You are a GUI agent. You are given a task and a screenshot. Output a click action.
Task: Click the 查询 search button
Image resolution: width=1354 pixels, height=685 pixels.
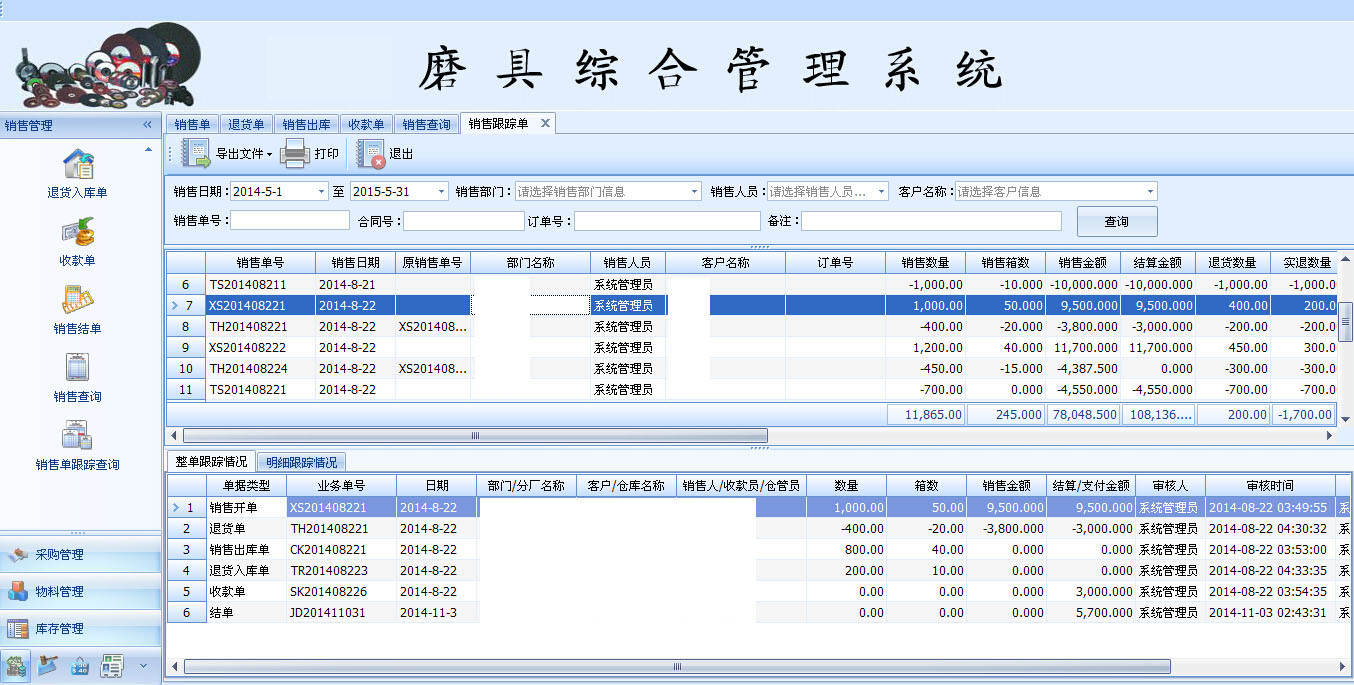click(1117, 221)
